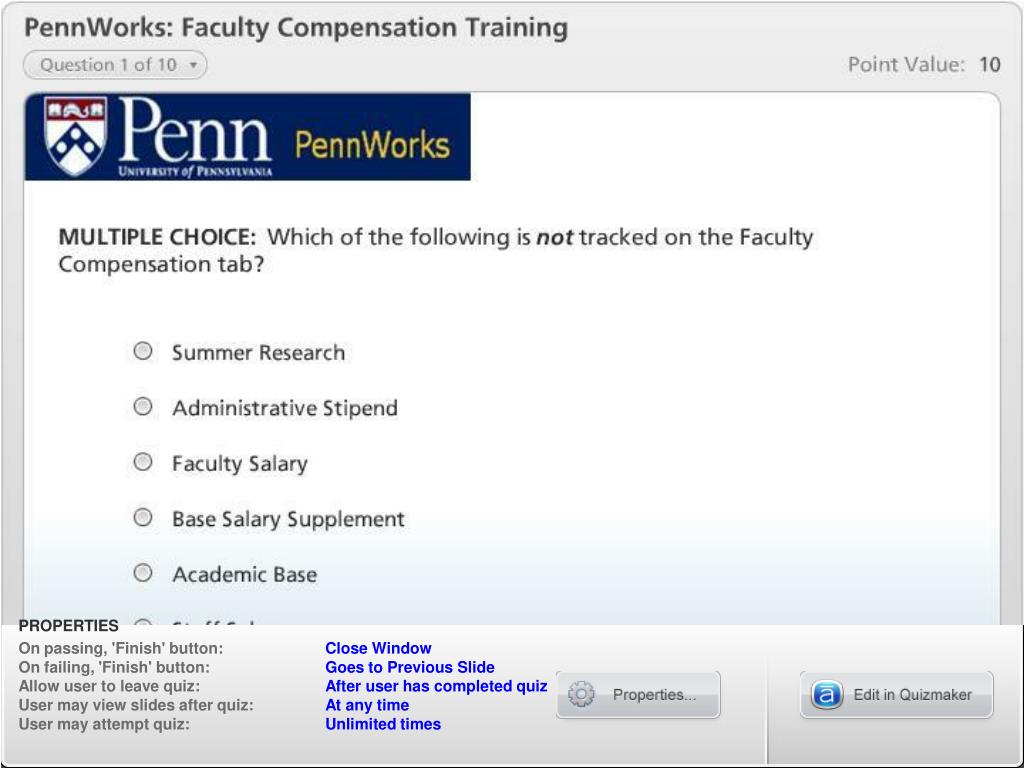The width and height of the screenshot is (1024, 768).
Task: Click Edit in Quizmaker button
Action: pos(897,694)
